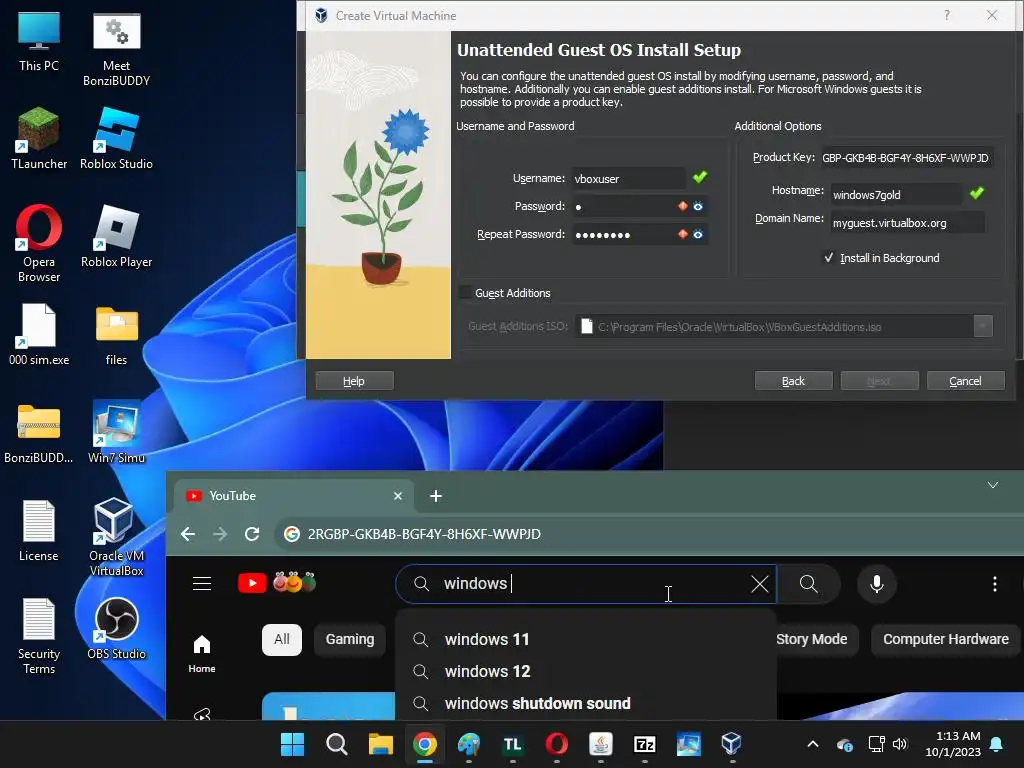Show Repeat Password characters eye icon

pyautogui.click(x=698, y=234)
